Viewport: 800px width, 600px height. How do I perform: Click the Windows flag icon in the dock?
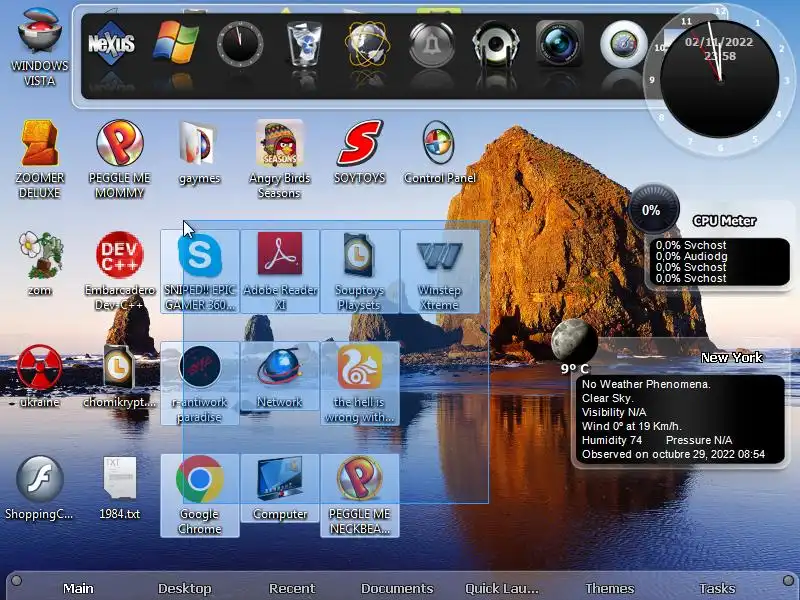coord(176,42)
